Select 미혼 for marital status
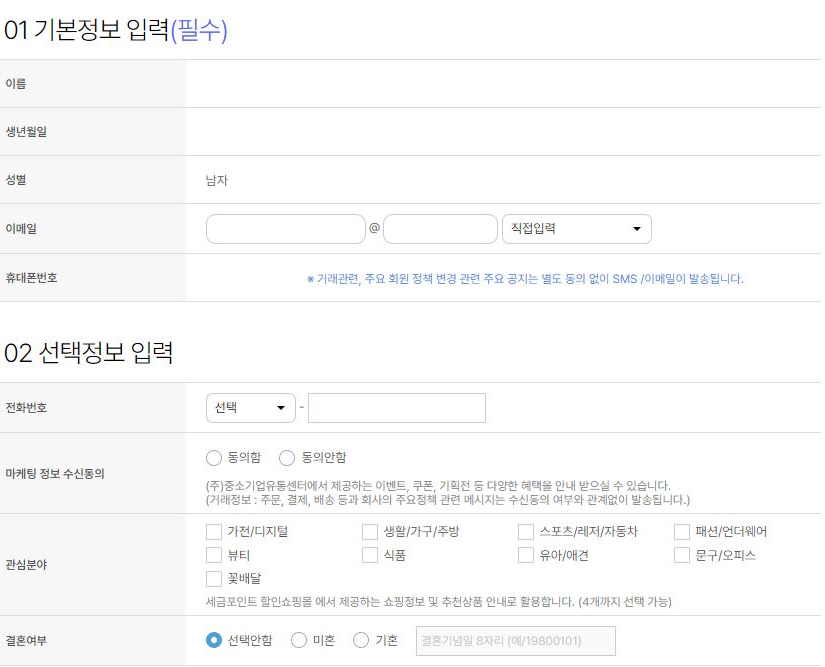825x667 pixels. click(x=297, y=640)
